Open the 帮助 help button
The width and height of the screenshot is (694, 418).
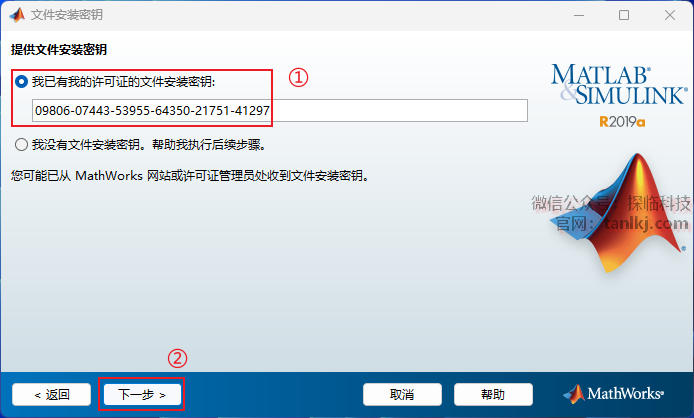click(x=493, y=394)
